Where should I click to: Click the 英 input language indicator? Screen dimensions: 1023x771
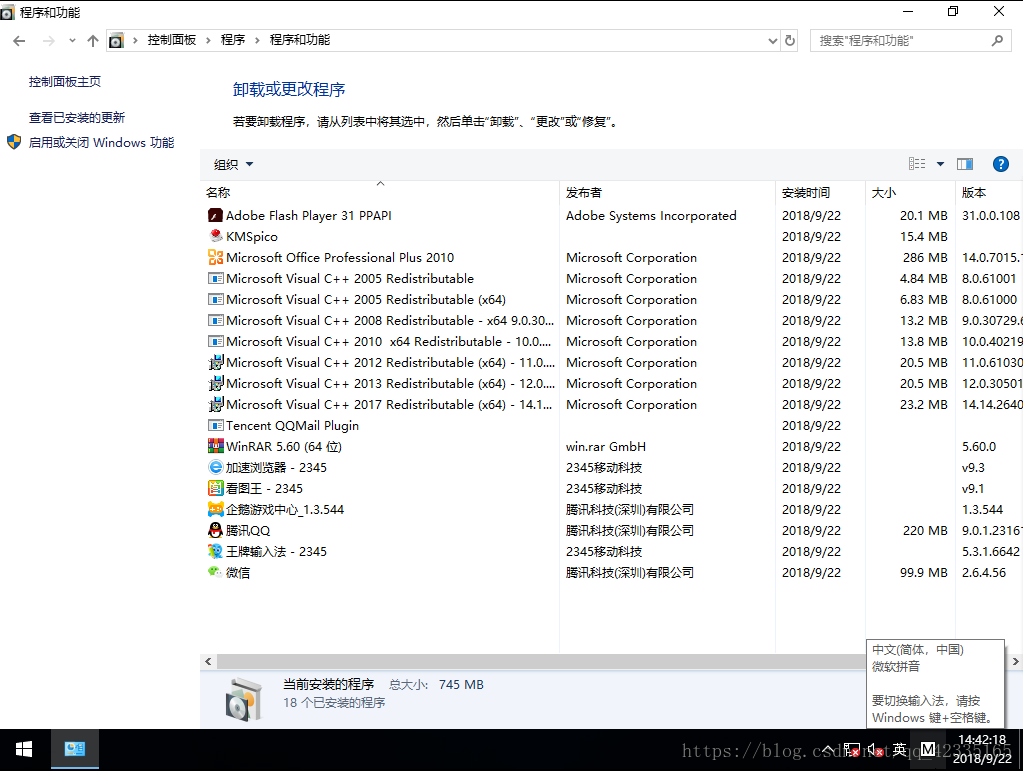[900, 750]
